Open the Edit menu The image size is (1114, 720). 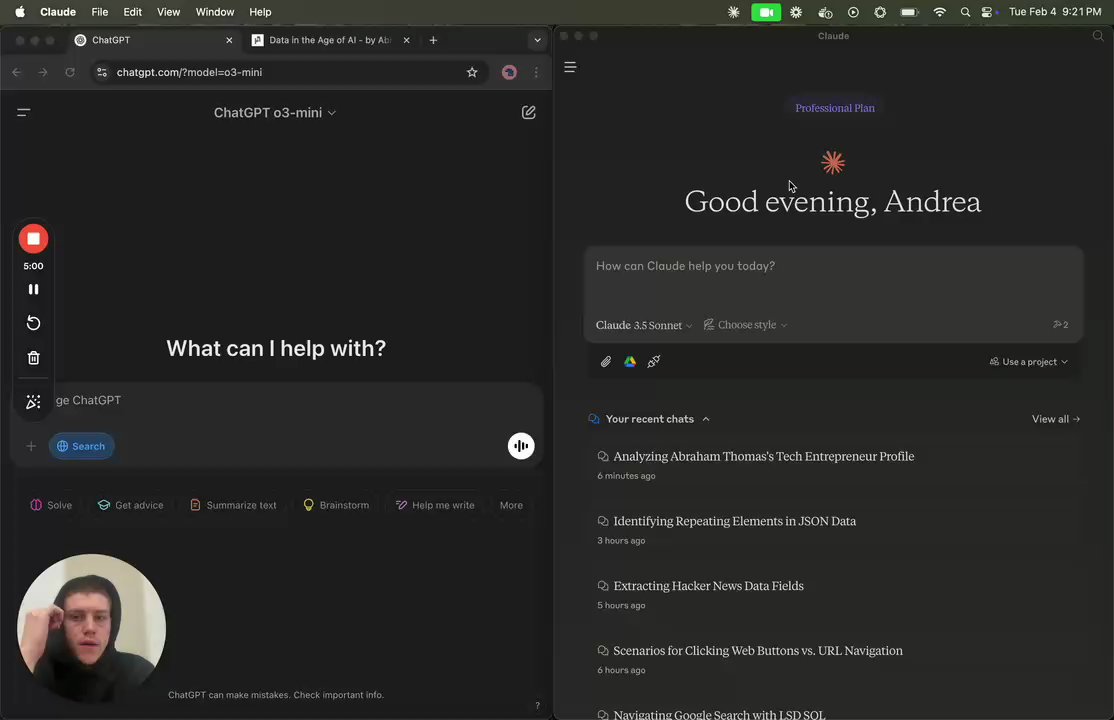pyautogui.click(x=132, y=12)
